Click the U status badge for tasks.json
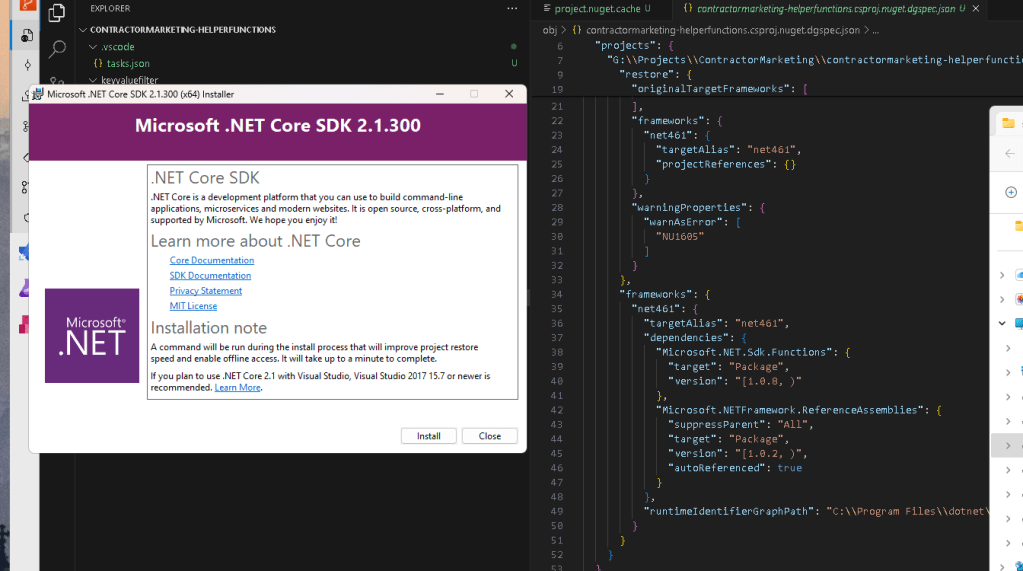1023x571 pixels. click(x=514, y=63)
